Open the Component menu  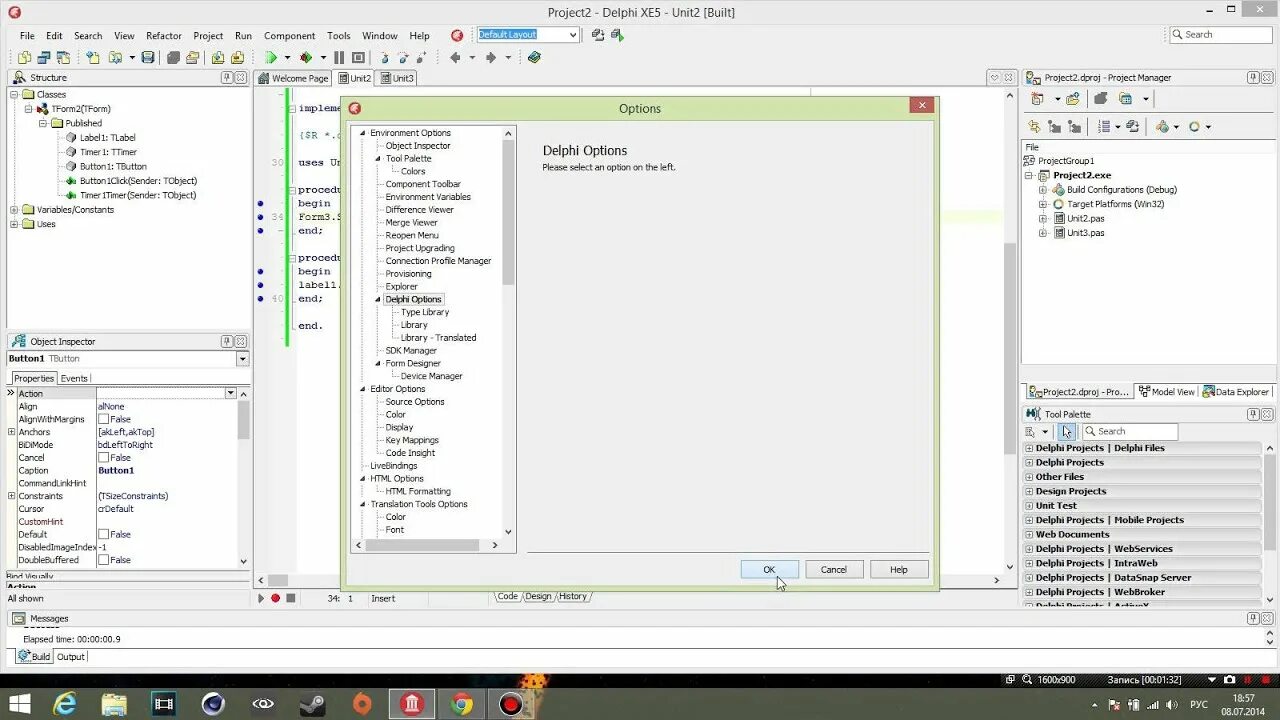(289, 35)
